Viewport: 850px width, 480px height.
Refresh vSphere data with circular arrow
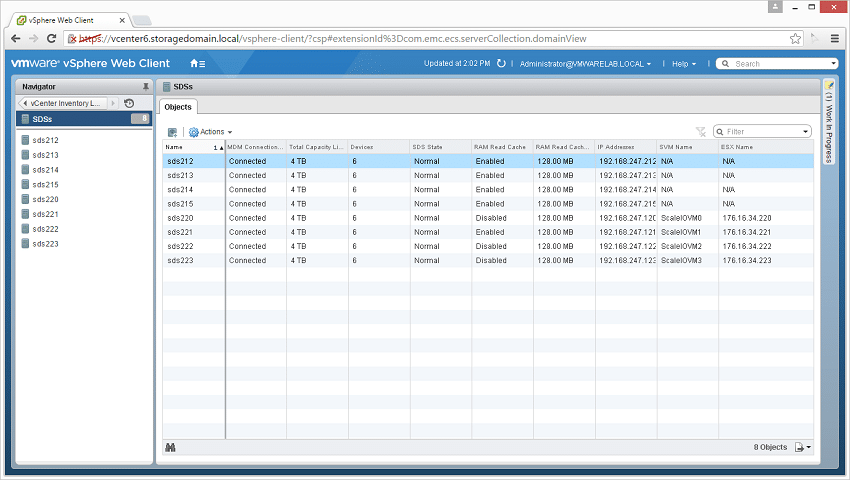click(501, 63)
